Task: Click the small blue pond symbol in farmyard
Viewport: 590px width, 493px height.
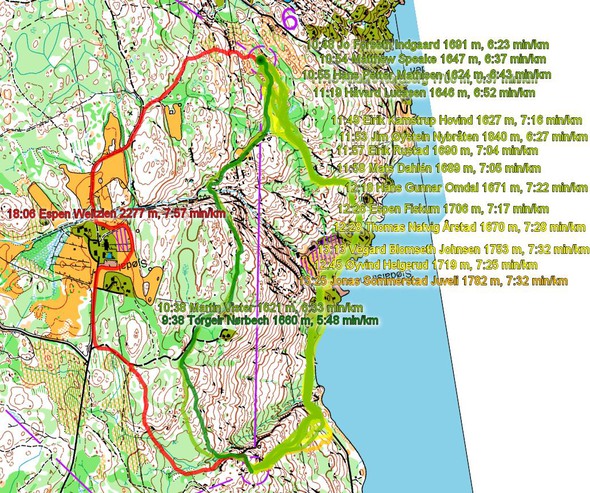Action: click(x=109, y=256)
